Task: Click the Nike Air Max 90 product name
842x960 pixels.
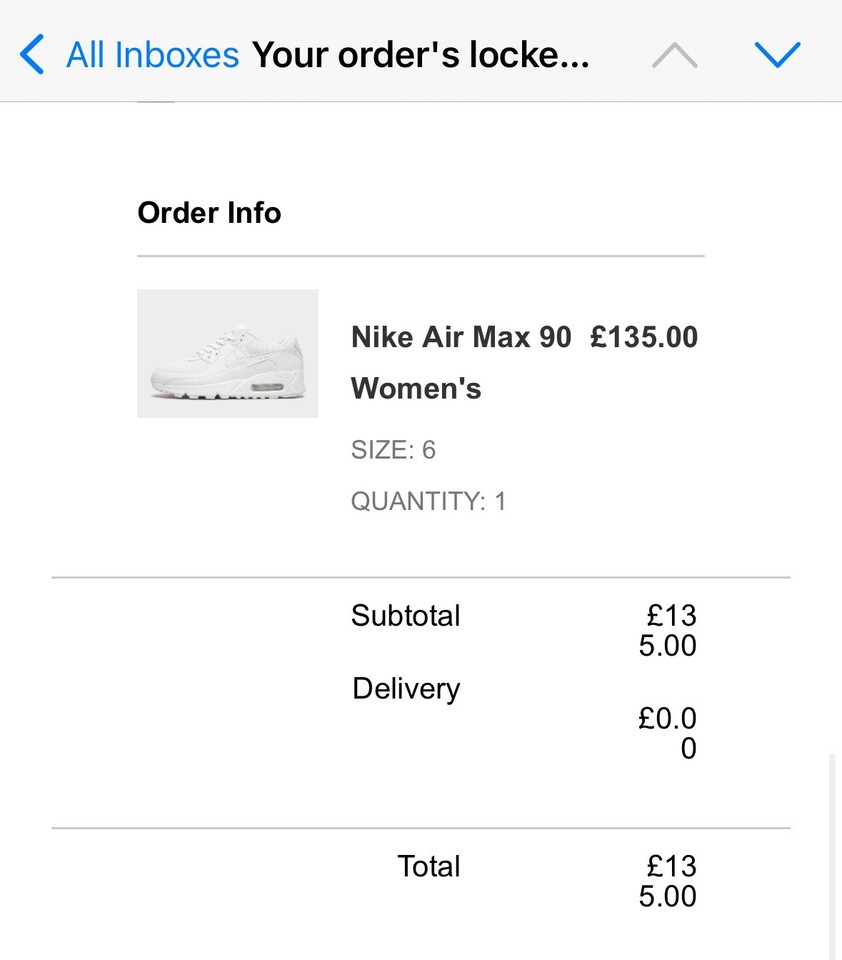Action: [x=461, y=337]
